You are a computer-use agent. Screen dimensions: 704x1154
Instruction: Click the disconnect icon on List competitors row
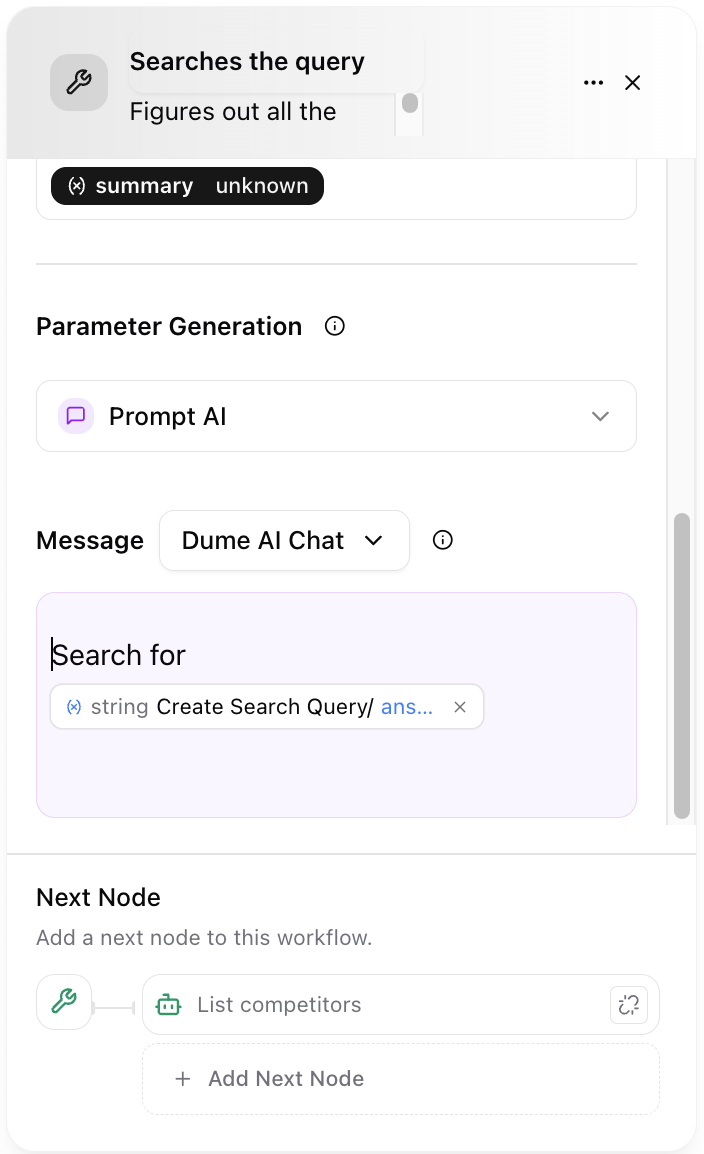click(629, 1004)
